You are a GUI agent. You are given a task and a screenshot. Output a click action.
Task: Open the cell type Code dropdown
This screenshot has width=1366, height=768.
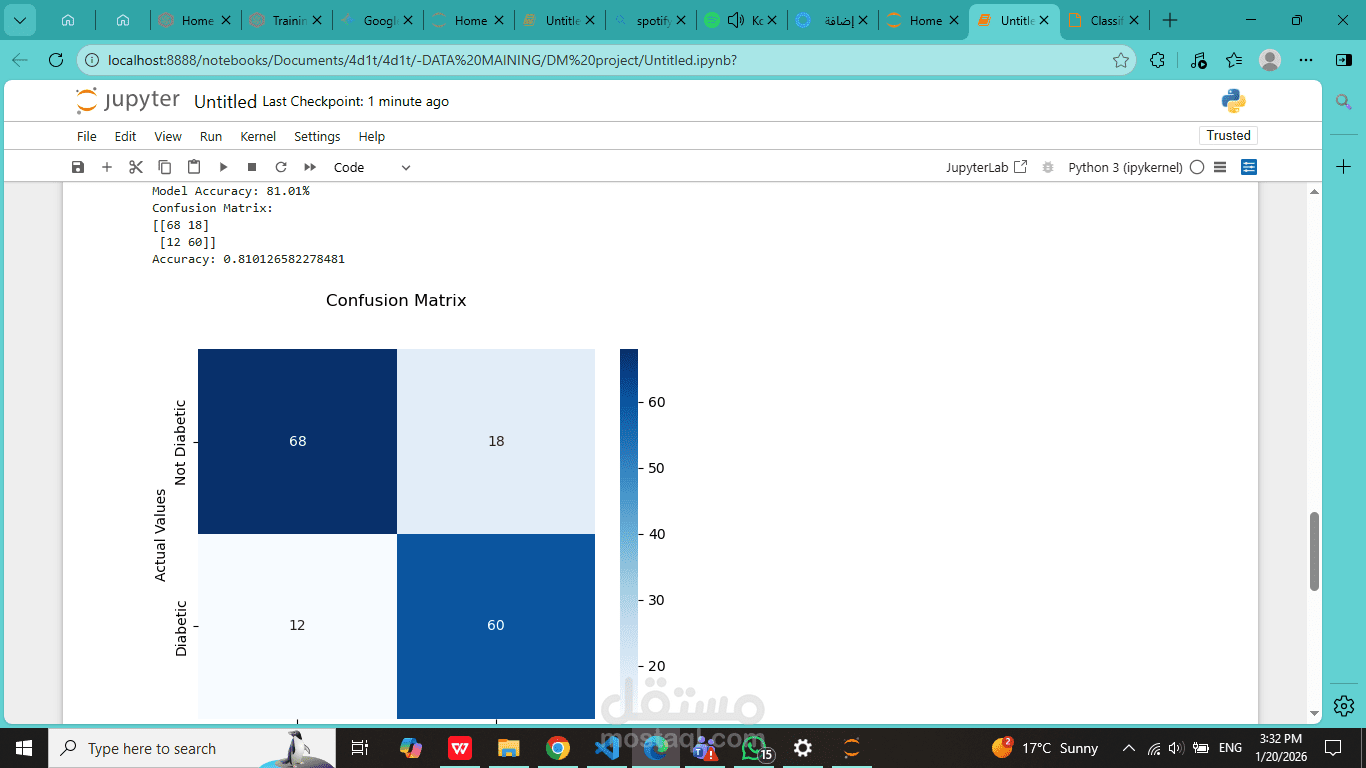coord(372,167)
